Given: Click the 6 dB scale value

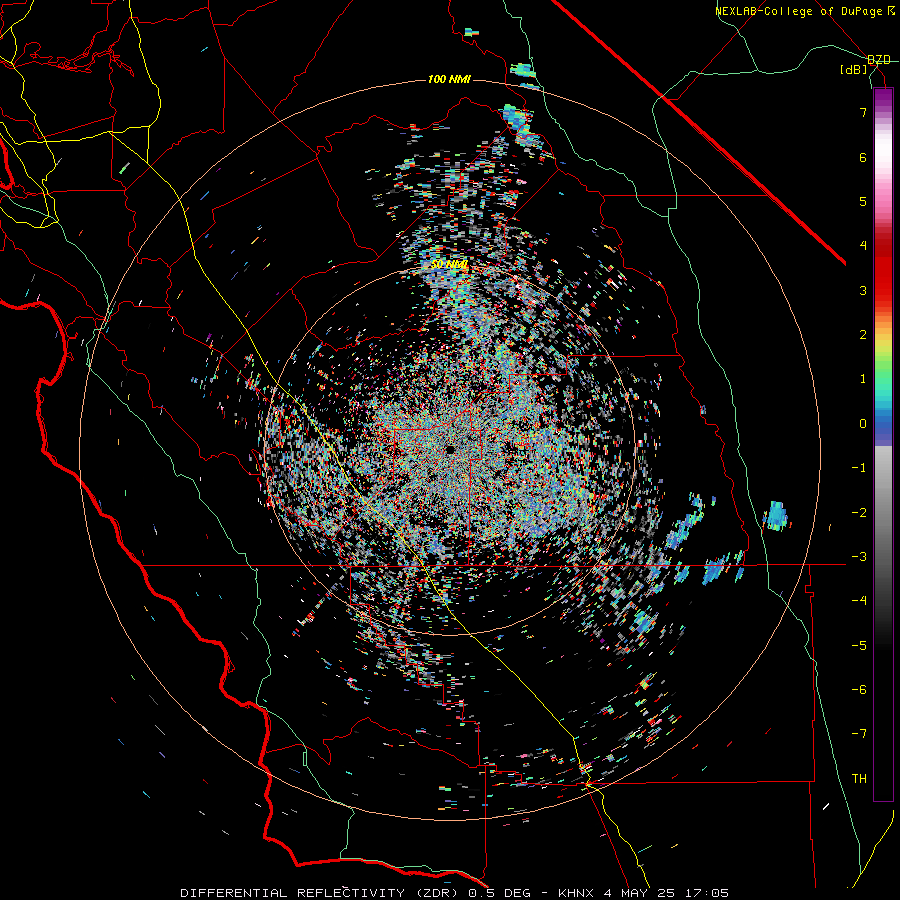Looking at the screenshot, I should point(863,157).
